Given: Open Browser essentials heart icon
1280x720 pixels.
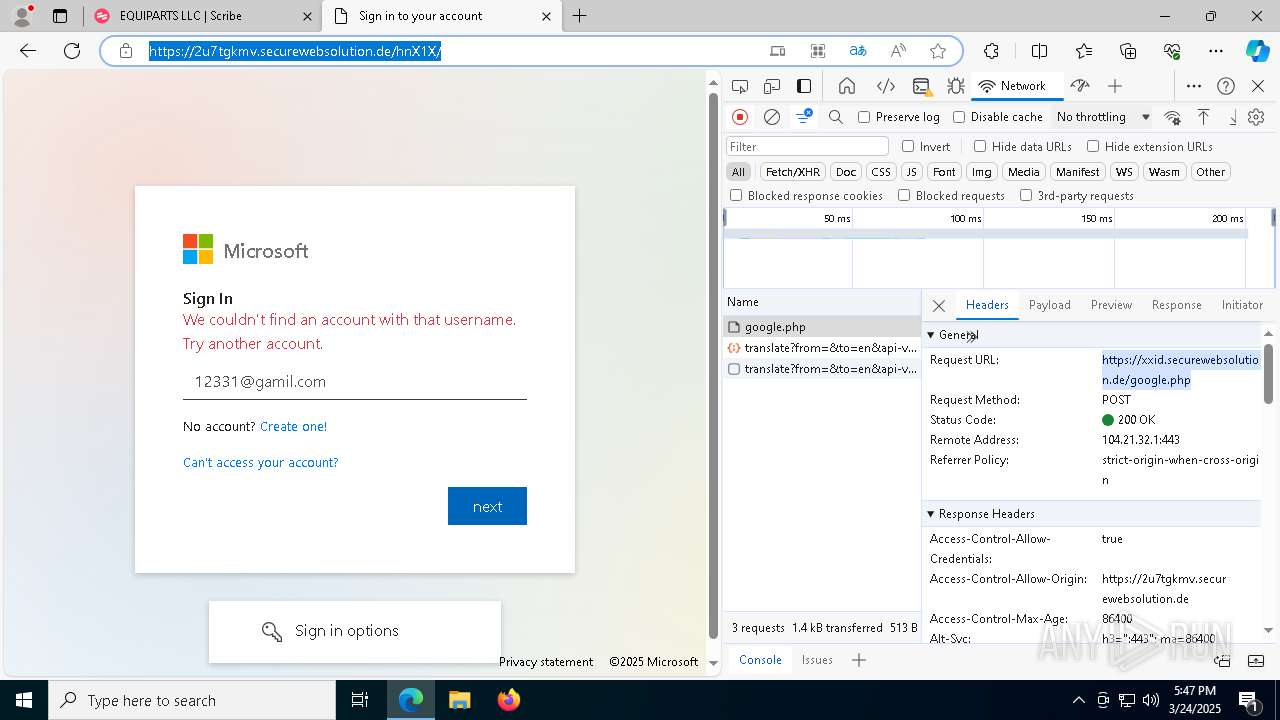Looking at the screenshot, I should pyautogui.click(x=1172, y=51).
